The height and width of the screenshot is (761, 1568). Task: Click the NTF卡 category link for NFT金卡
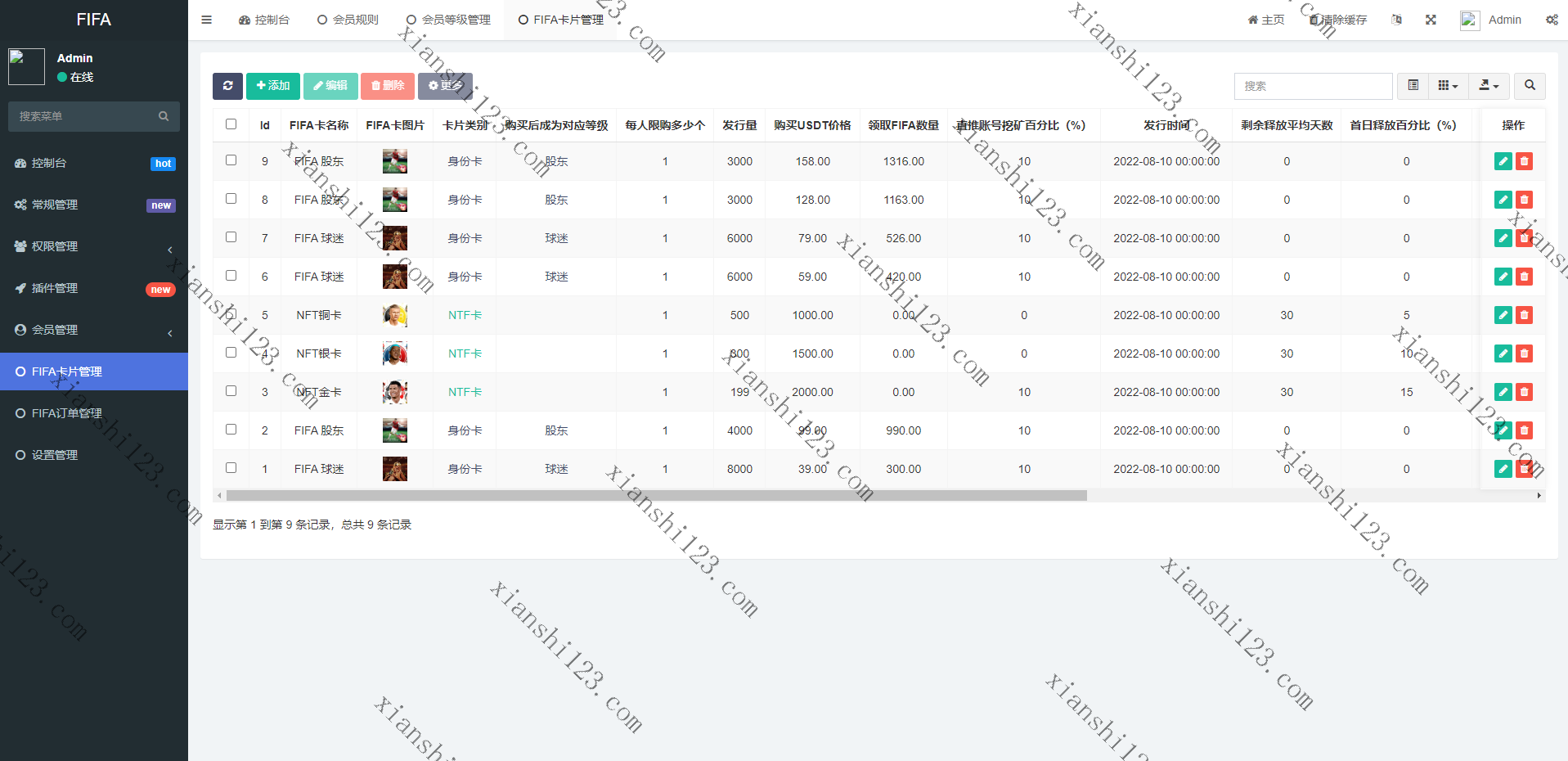click(x=465, y=392)
